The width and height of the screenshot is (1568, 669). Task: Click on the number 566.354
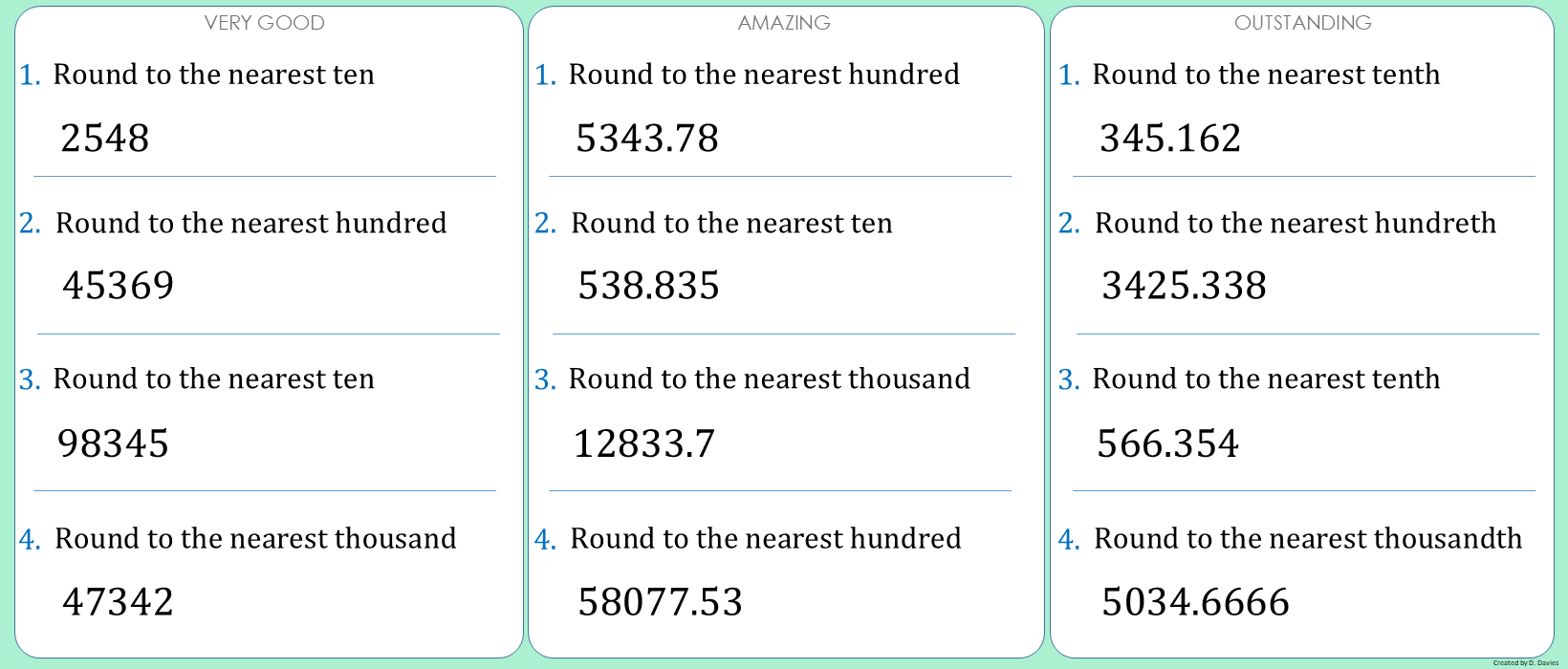[x=1168, y=443]
